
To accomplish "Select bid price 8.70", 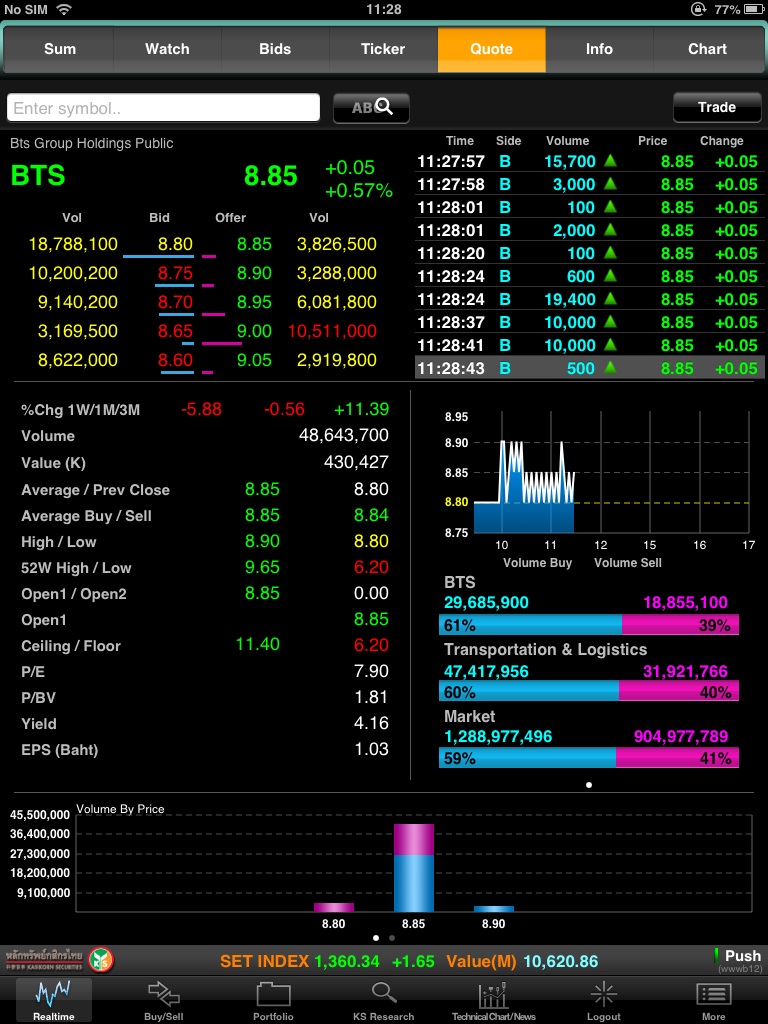I will (x=175, y=302).
